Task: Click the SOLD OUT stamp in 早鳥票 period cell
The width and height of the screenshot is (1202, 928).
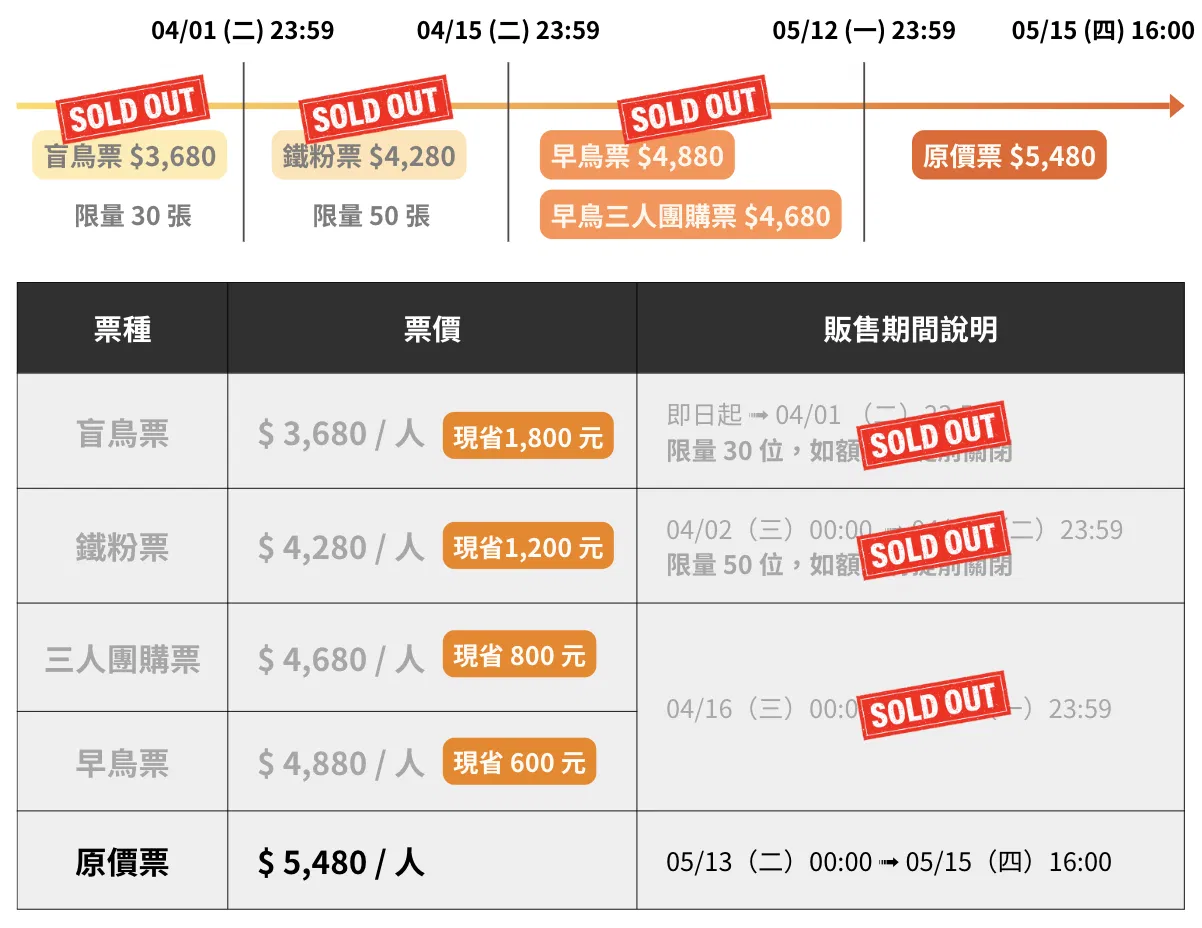Action: 934,706
